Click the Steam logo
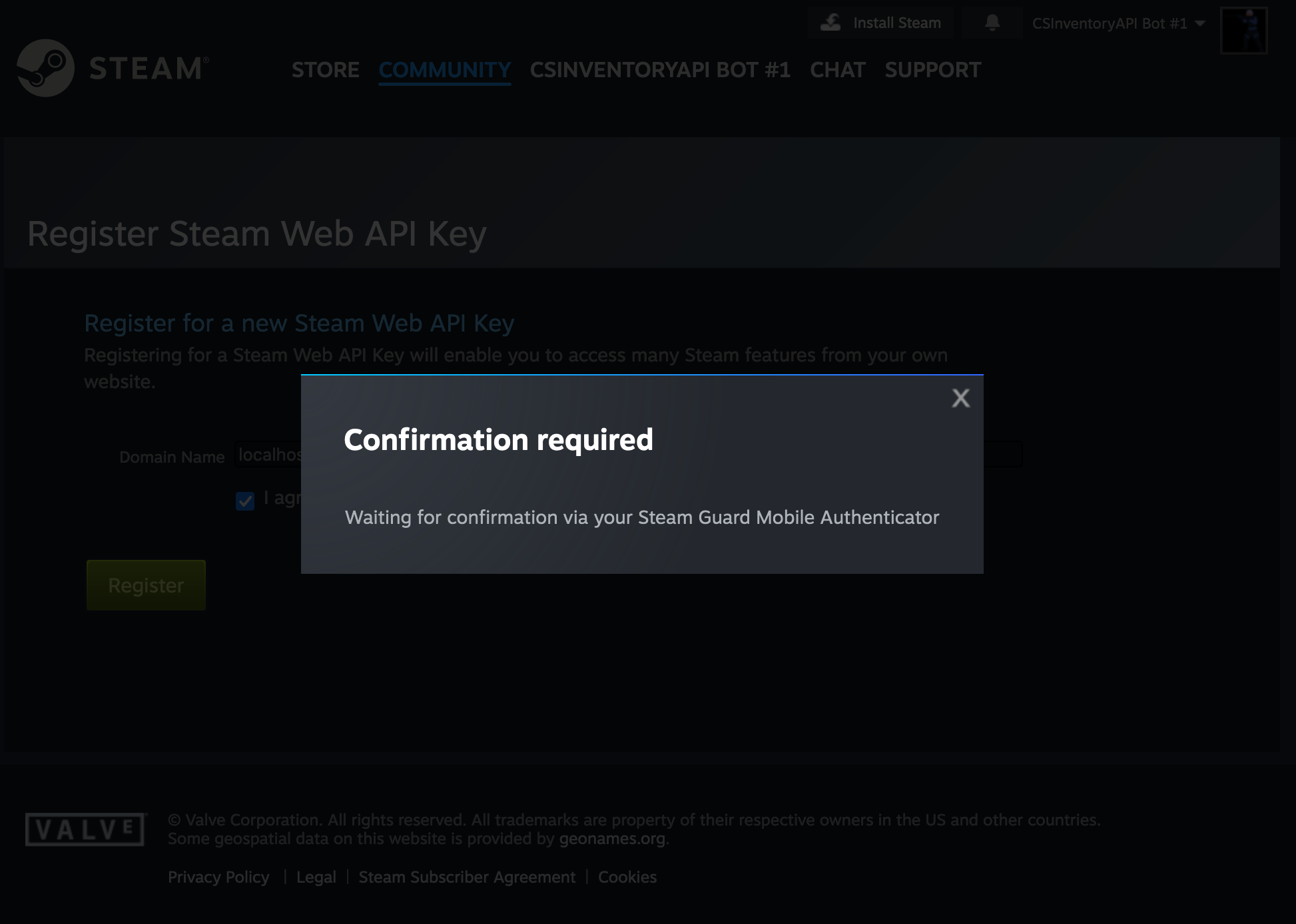Screen dimensions: 1296x924 click(x=113, y=68)
